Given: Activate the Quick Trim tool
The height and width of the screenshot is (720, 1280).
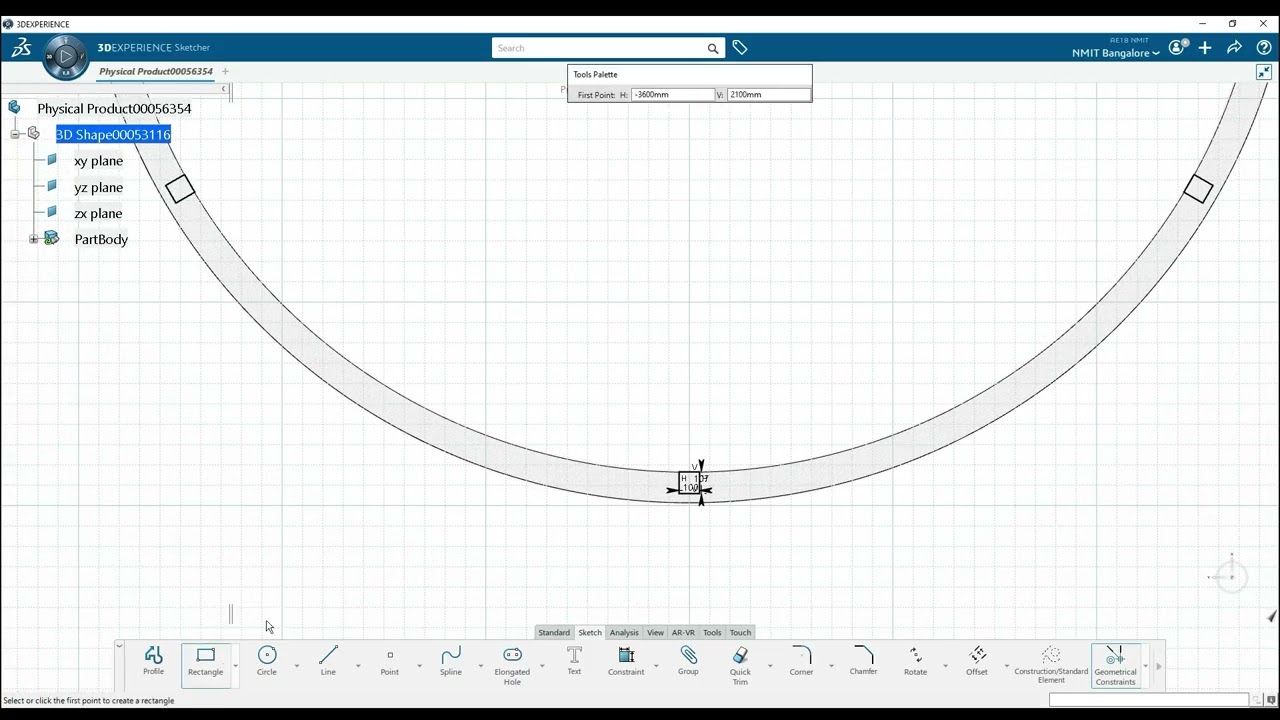Looking at the screenshot, I should (740, 665).
